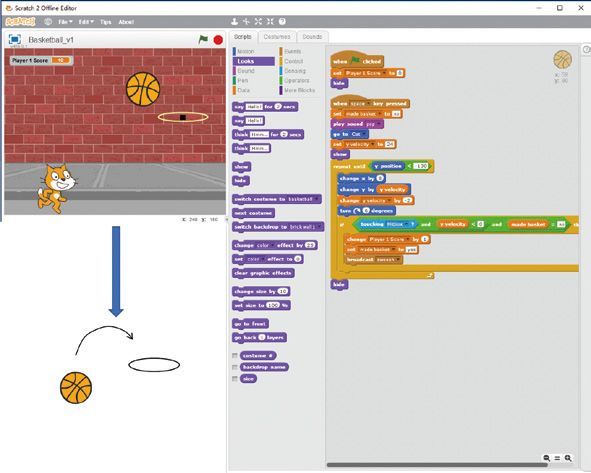Switch to the Sounds tab

pos(312,37)
